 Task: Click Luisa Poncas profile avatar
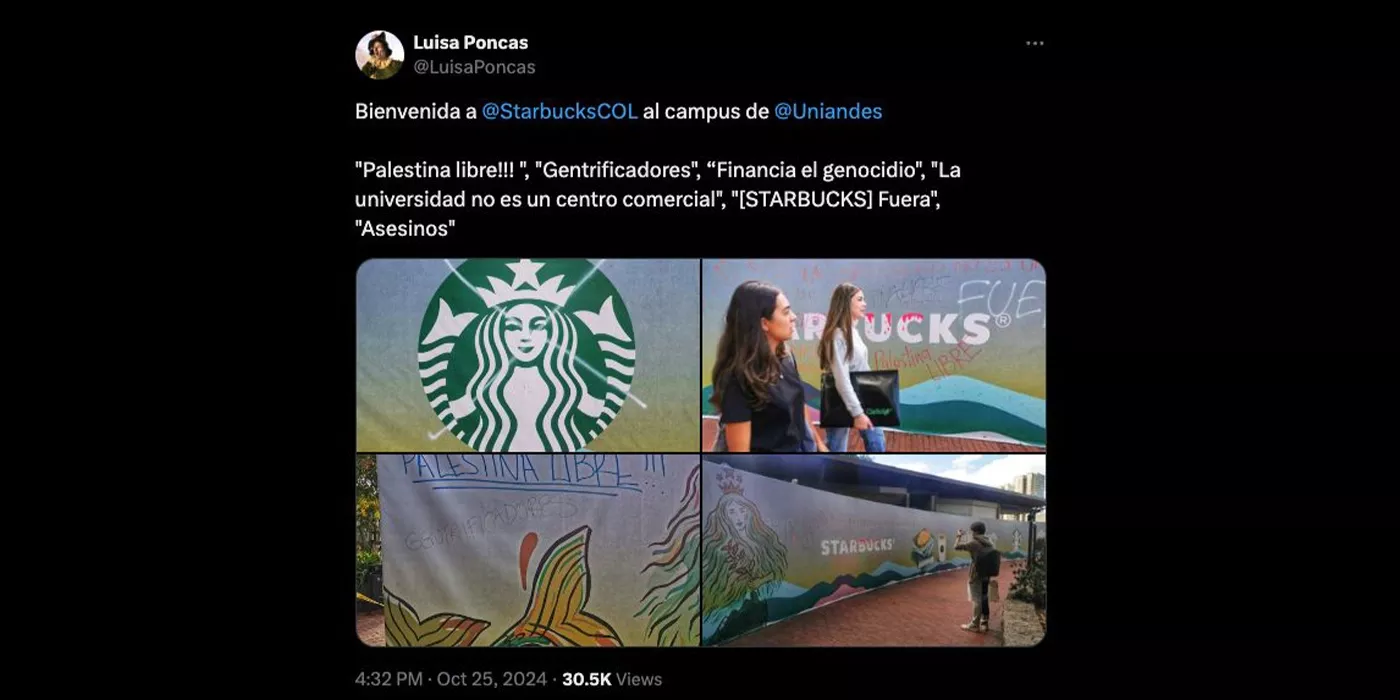point(379,54)
